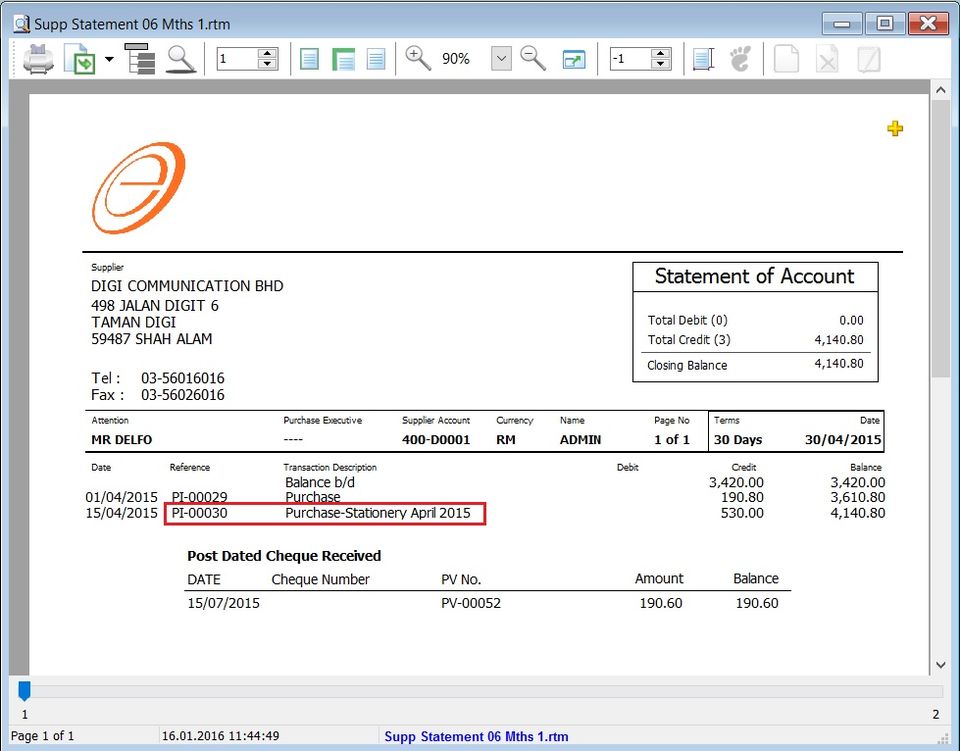Click the orange plus marker on the report

(x=895, y=128)
